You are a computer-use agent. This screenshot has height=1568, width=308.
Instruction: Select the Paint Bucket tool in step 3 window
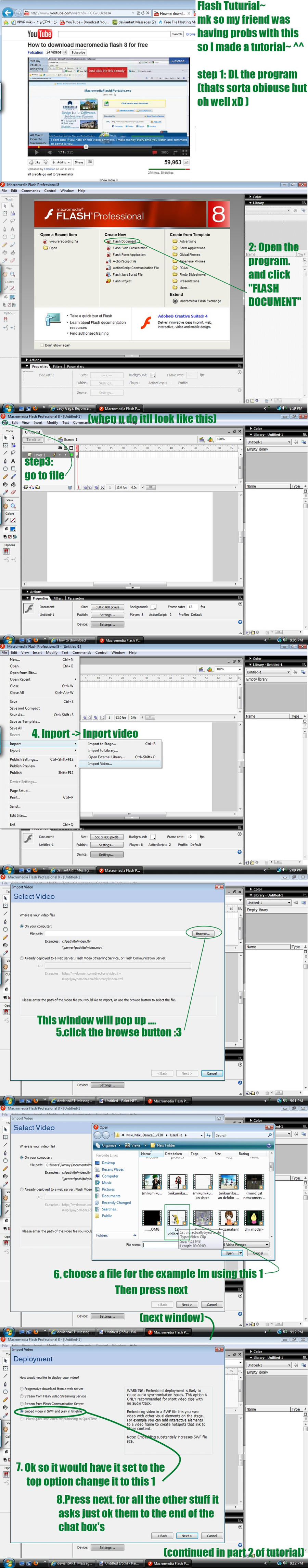pos(13,485)
